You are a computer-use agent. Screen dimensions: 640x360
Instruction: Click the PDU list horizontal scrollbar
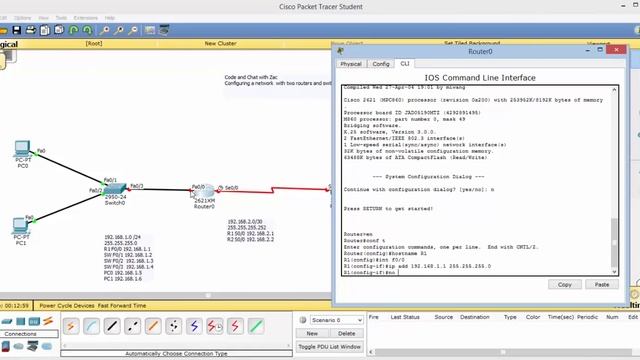point(503,352)
